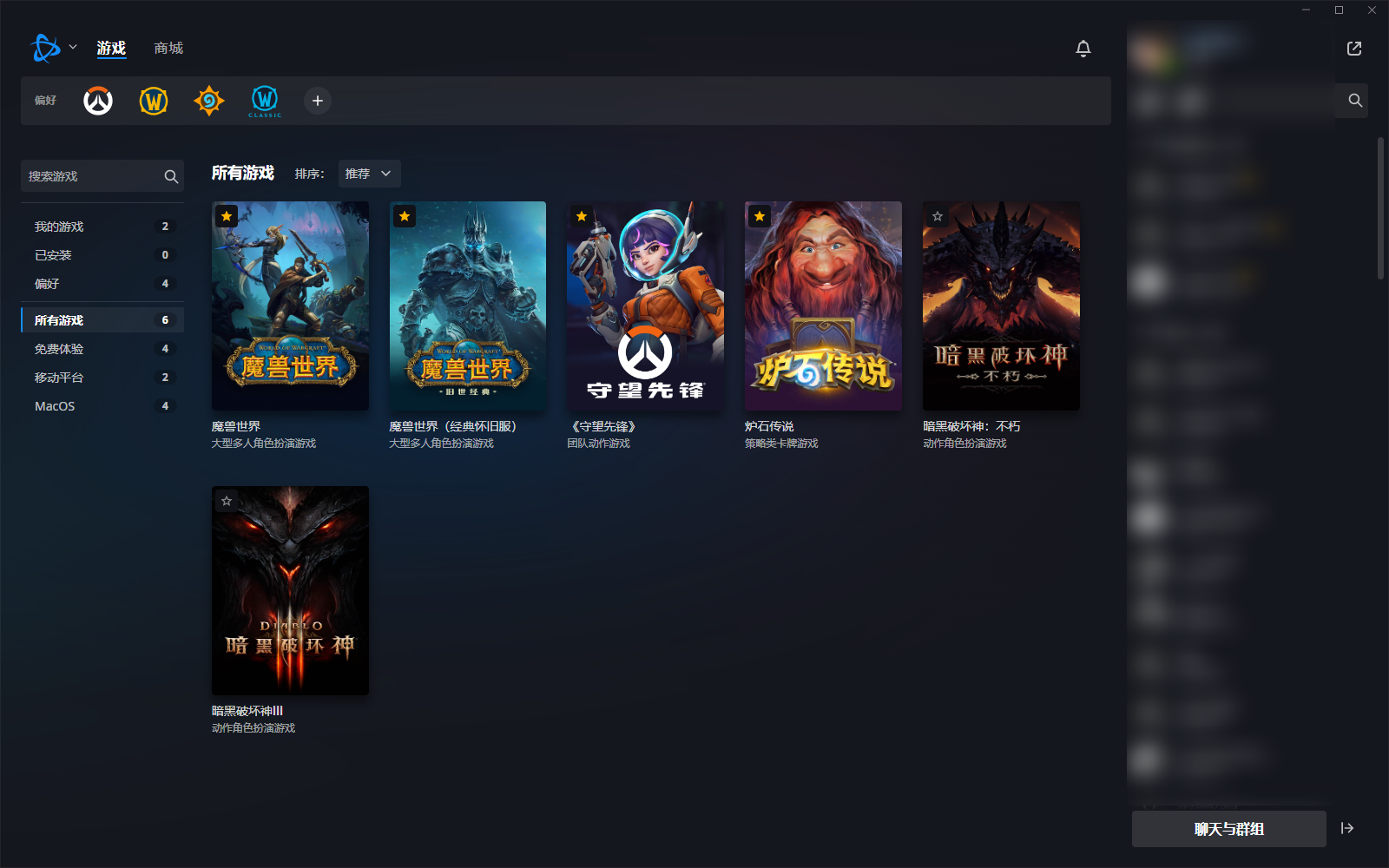Open the 炉石传说 game cover
The width and height of the screenshot is (1389, 868).
[x=823, y=306]
